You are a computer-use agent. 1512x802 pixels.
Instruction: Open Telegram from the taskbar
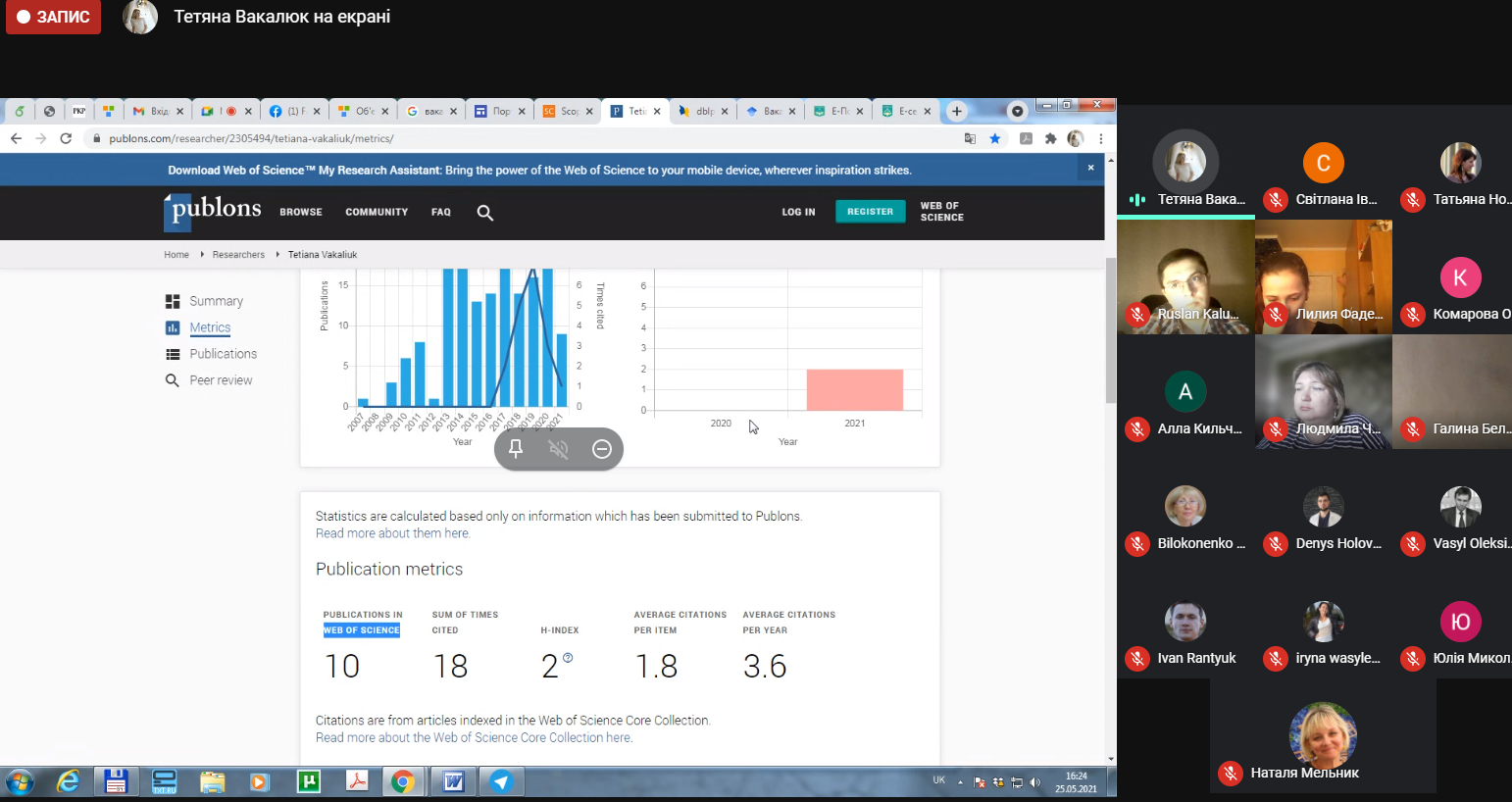(501, 781)
